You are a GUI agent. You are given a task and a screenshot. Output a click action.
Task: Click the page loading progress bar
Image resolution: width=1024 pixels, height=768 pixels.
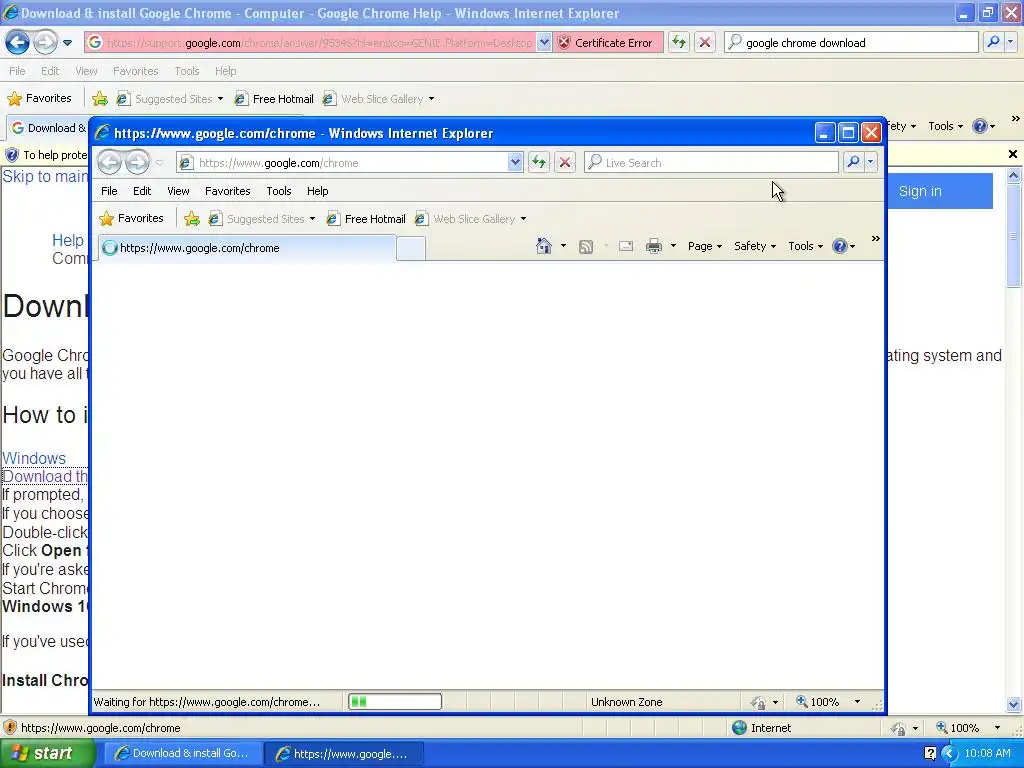click(394, 702)
